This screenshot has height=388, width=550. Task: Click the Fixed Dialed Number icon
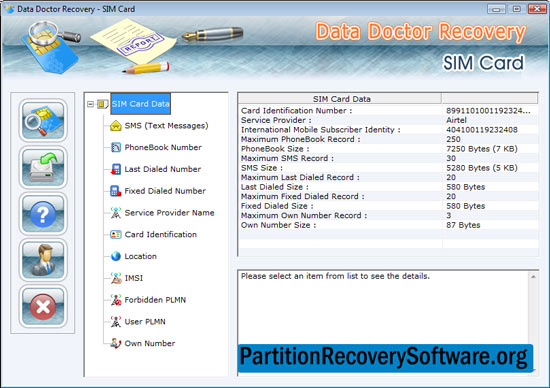[x=115, y=191]
